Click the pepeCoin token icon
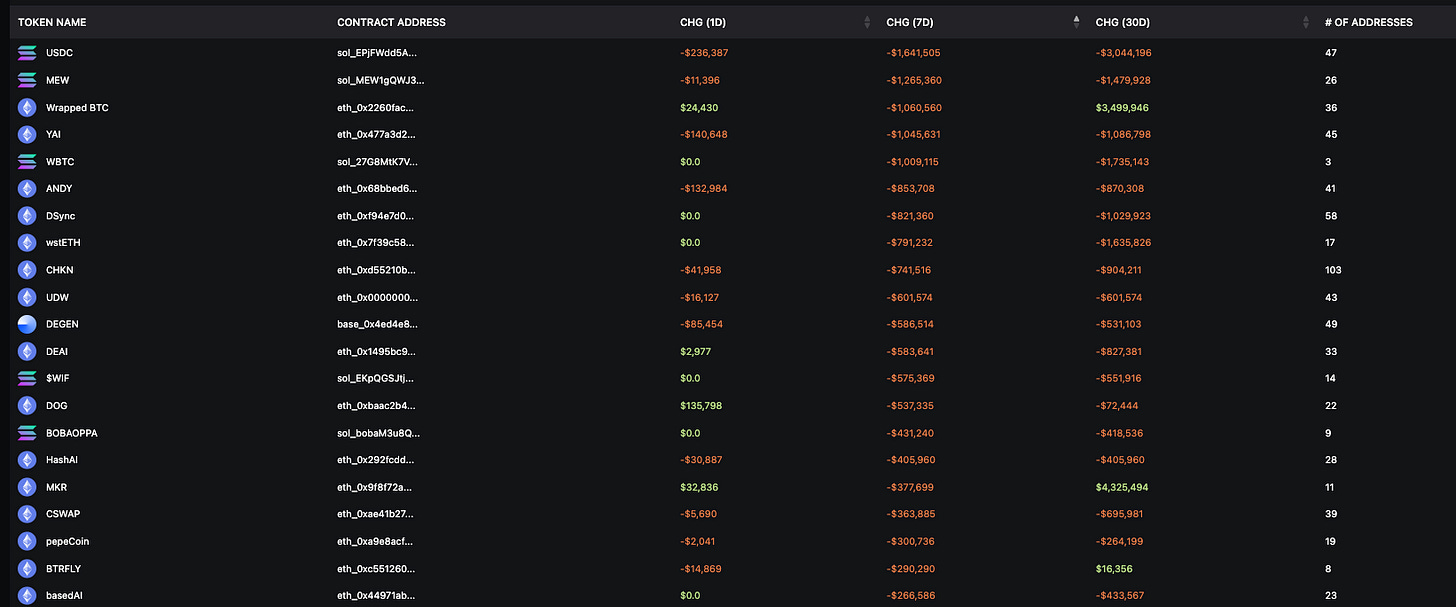 (x=27, y=541)
